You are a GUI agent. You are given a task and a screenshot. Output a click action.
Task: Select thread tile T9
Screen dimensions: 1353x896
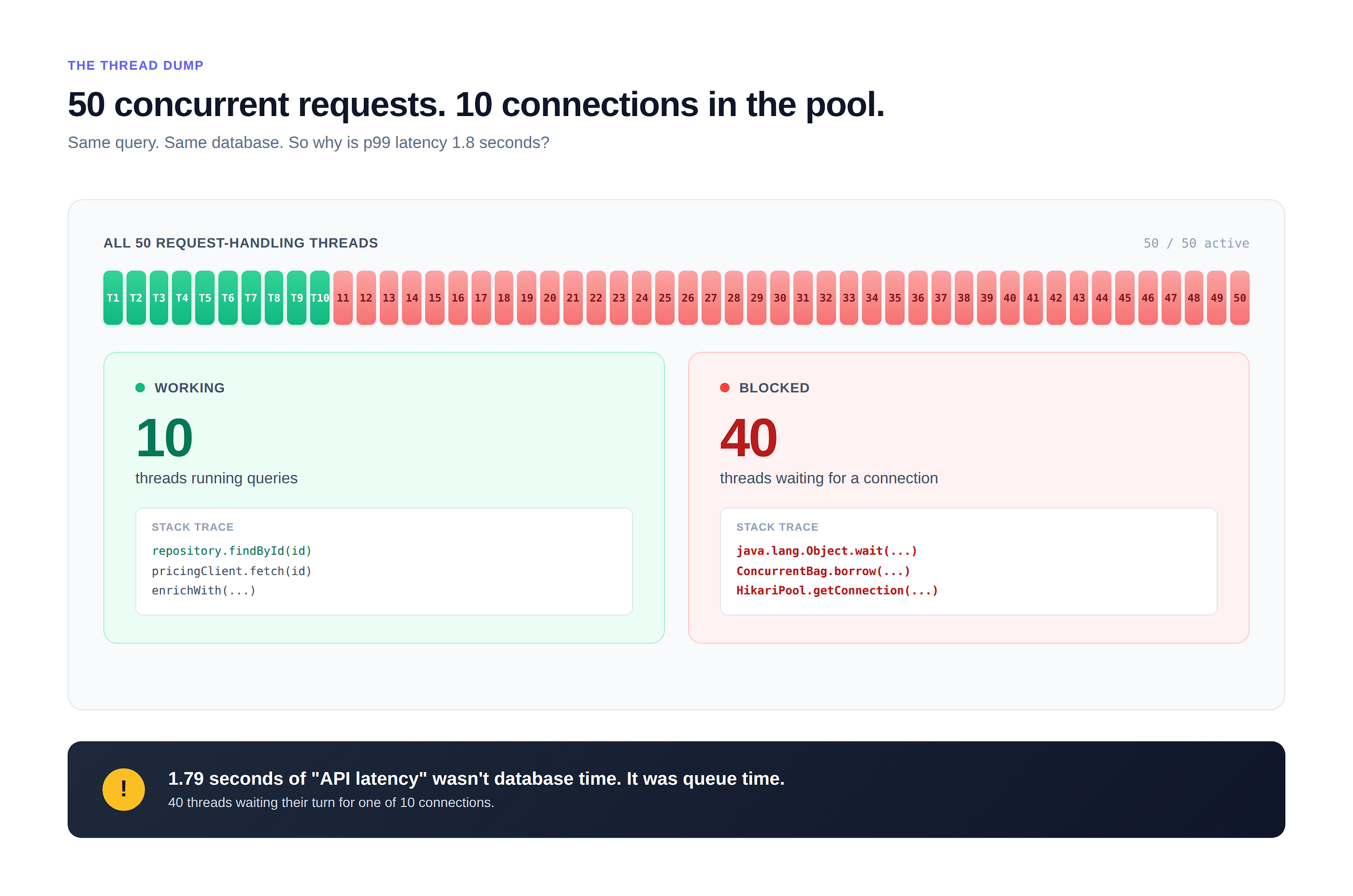(297, 298)
